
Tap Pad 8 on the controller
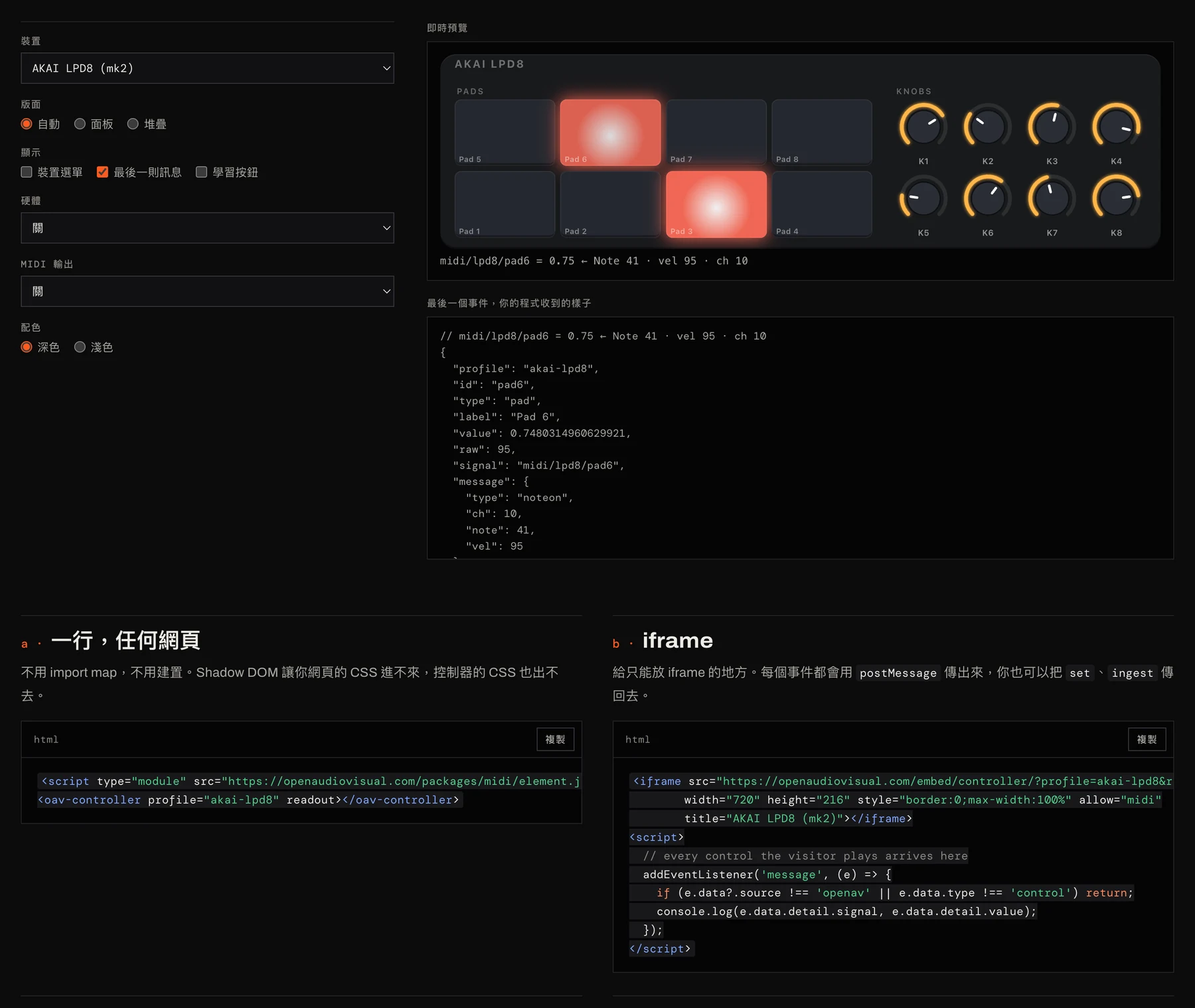point(822,132)
